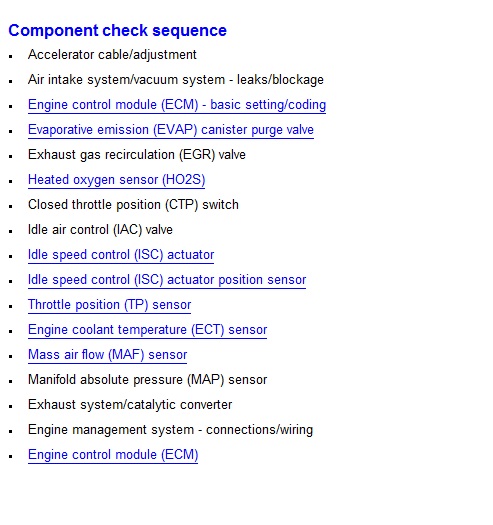Screen dimensions: 493x525
Task: Follow the Mass air flow (MAF) sensor link
Action: pos(108,355)
